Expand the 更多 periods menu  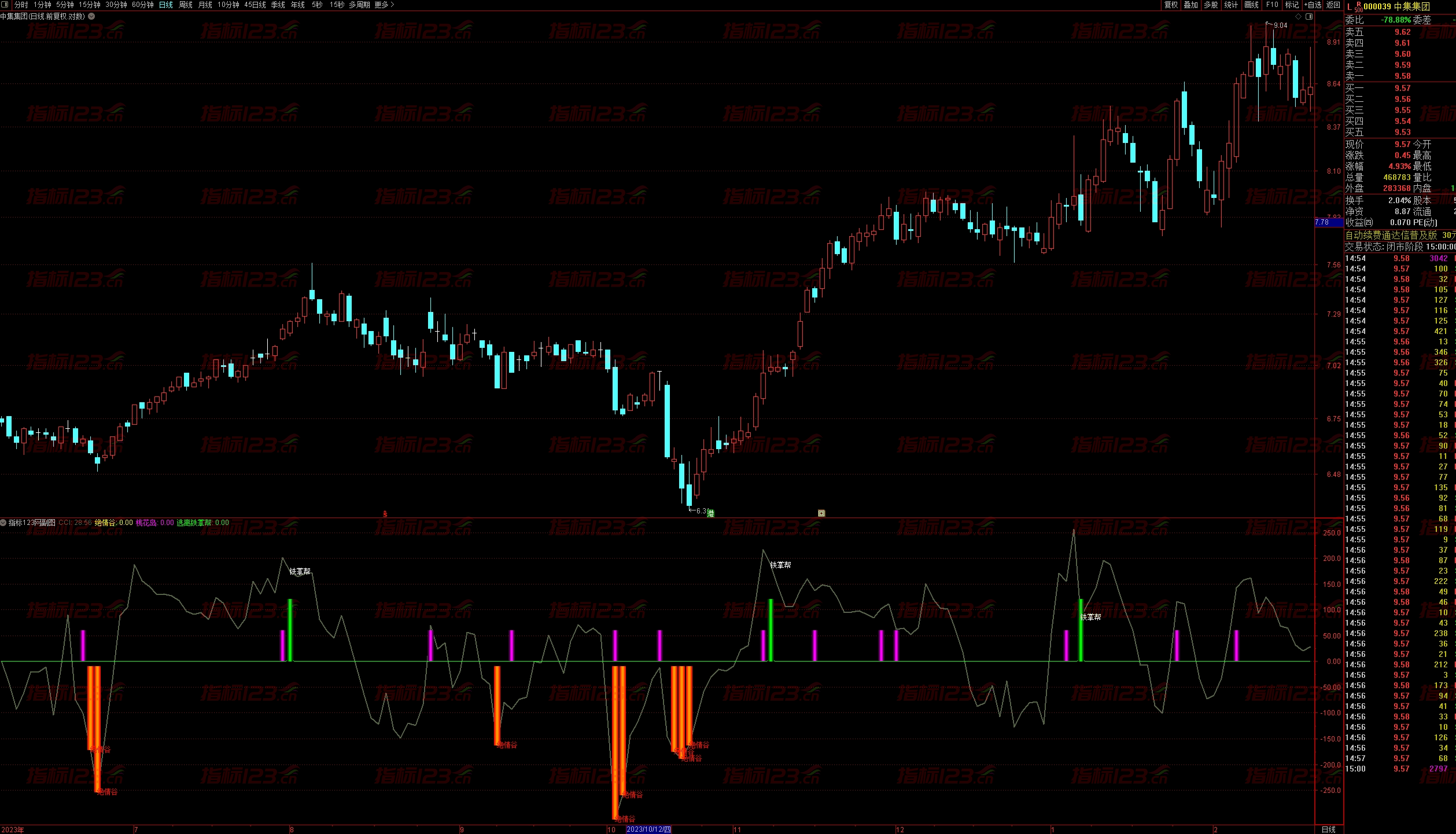(384, 5)
